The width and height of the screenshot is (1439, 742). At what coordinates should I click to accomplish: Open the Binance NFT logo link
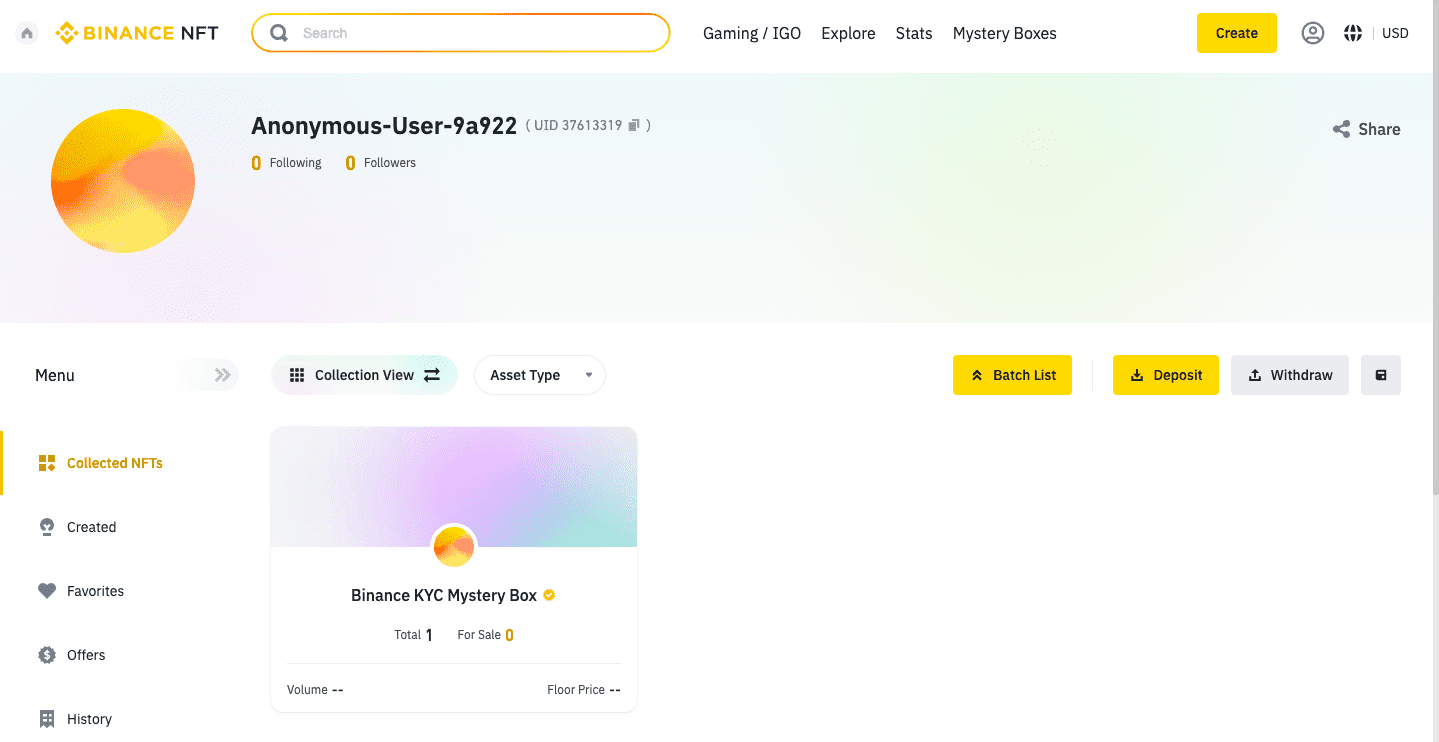coord(137,33)
